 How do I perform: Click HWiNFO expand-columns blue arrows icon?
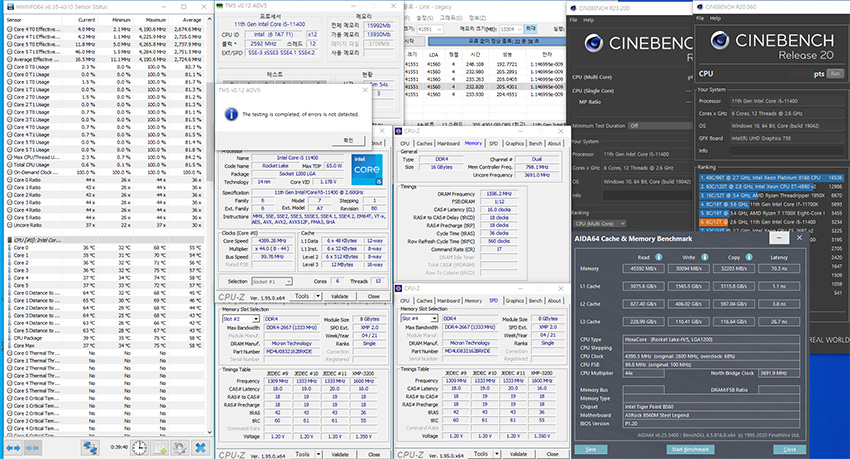point(13,448)
